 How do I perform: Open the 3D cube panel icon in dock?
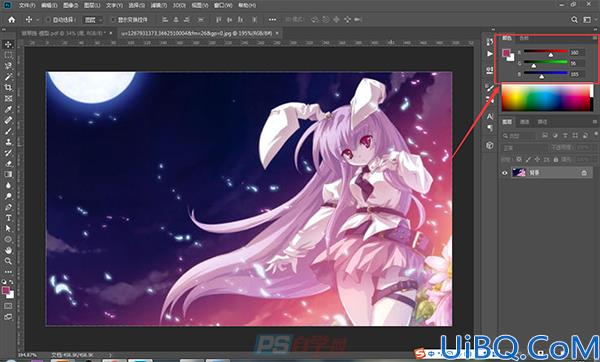pos(490,145)
